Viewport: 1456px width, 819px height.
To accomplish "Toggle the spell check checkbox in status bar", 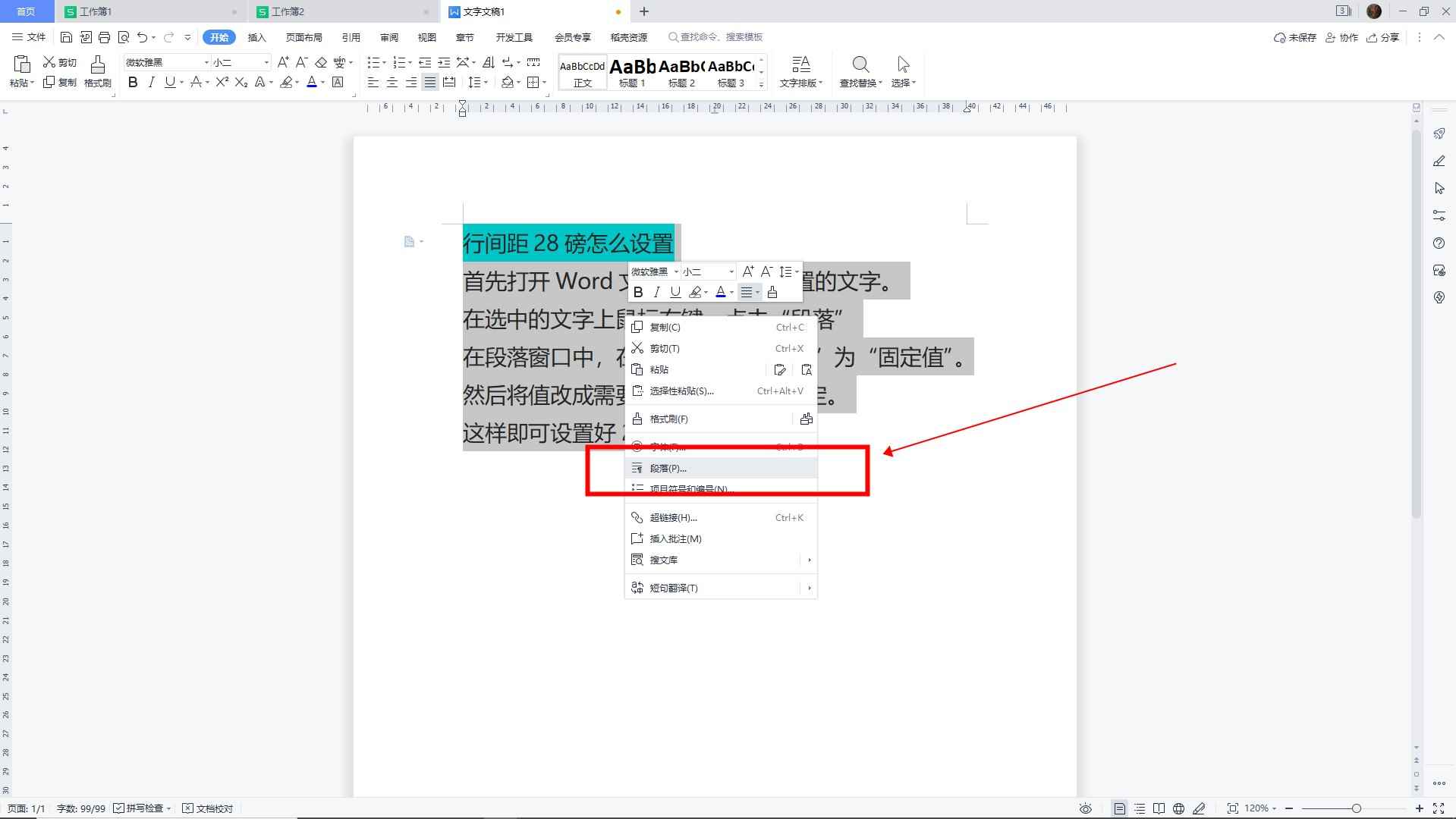I will [119, 808].
